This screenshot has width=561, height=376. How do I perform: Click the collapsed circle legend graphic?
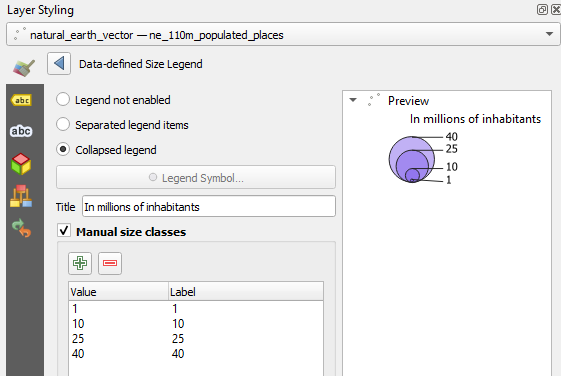412,160
